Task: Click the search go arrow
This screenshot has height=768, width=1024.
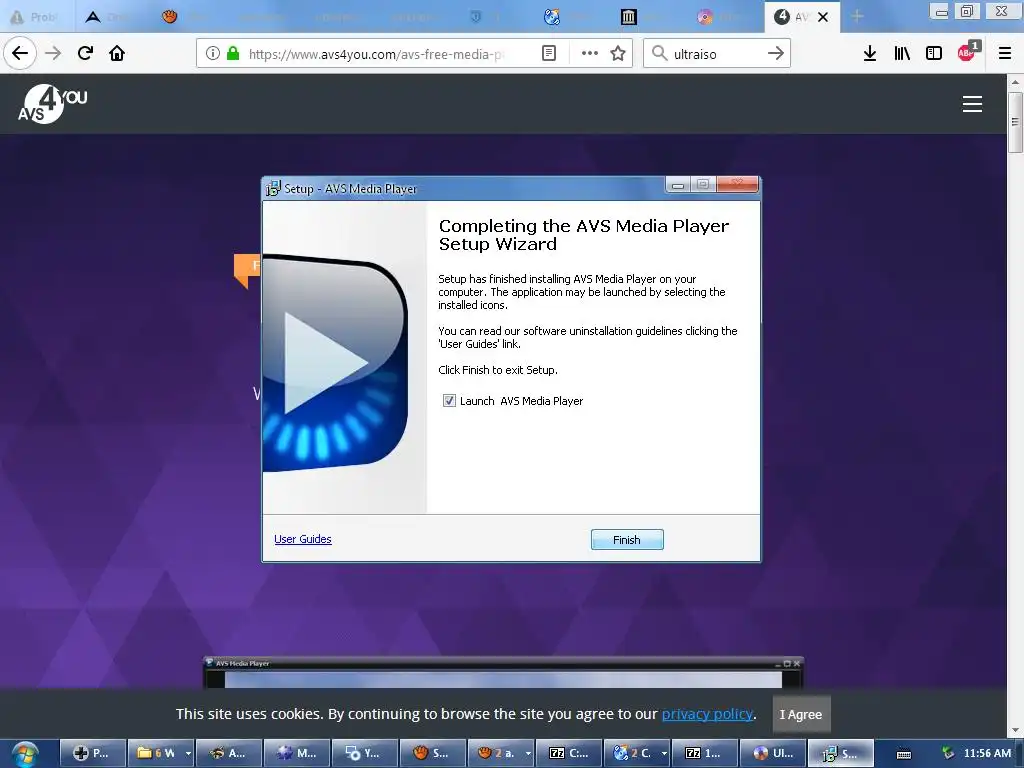Action: [x=775, y=53]
